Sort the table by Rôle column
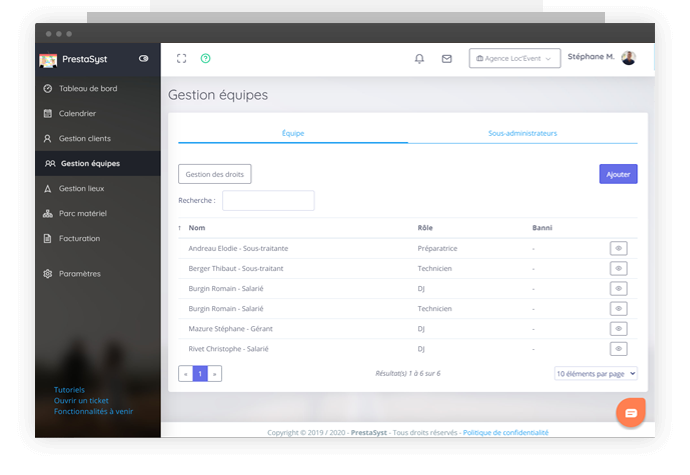This screenshot has height=475, width=690. [x=425, y=228]
